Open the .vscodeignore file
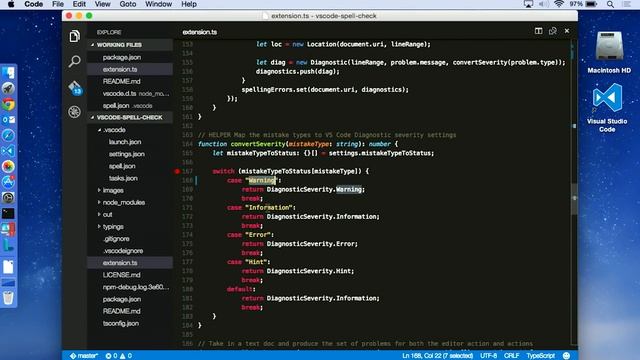Screen dimensions: 640x360 (130, 251)
